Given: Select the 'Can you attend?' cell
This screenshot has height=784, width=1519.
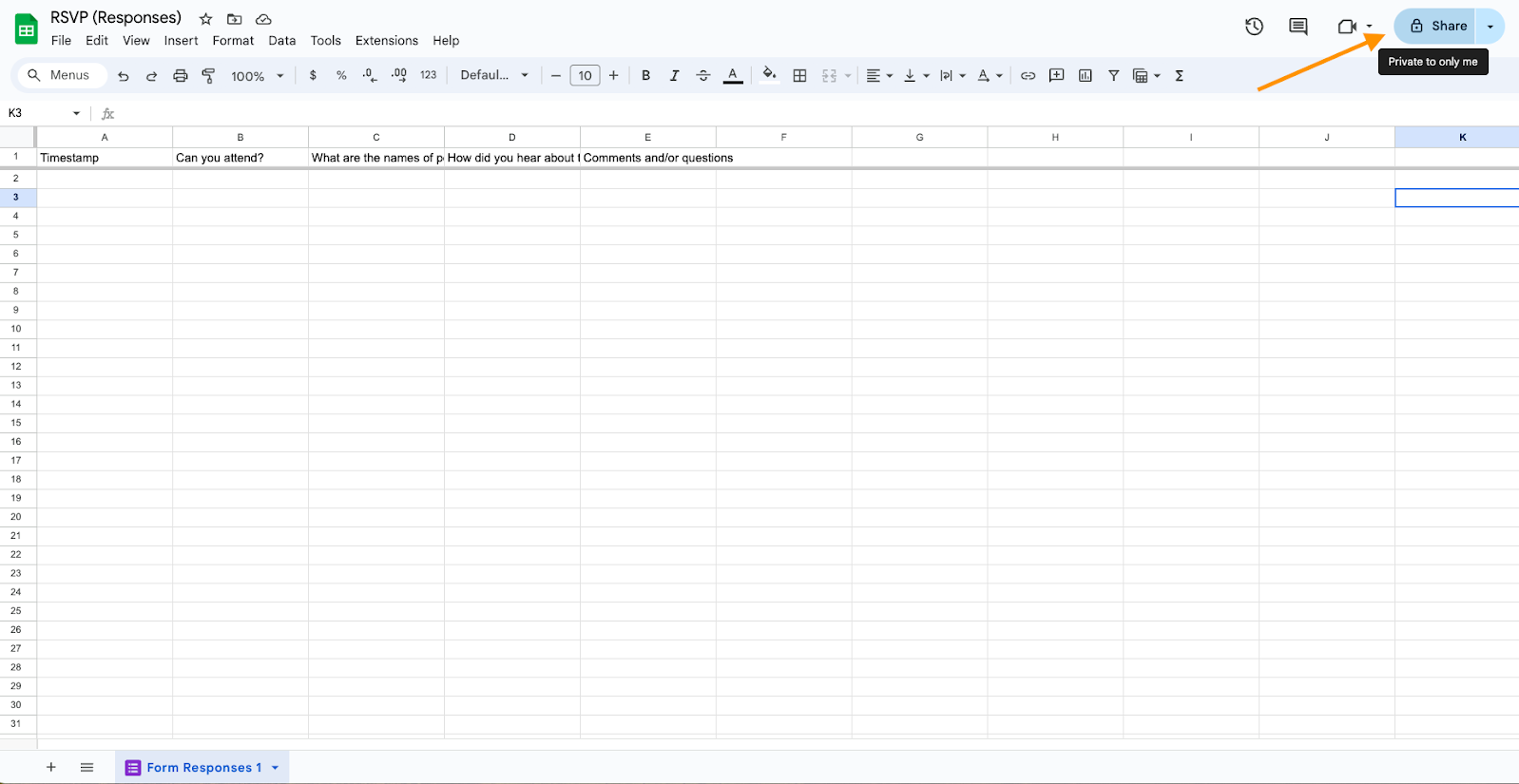Looking at the screenshot, I should (x=240, y=158).
